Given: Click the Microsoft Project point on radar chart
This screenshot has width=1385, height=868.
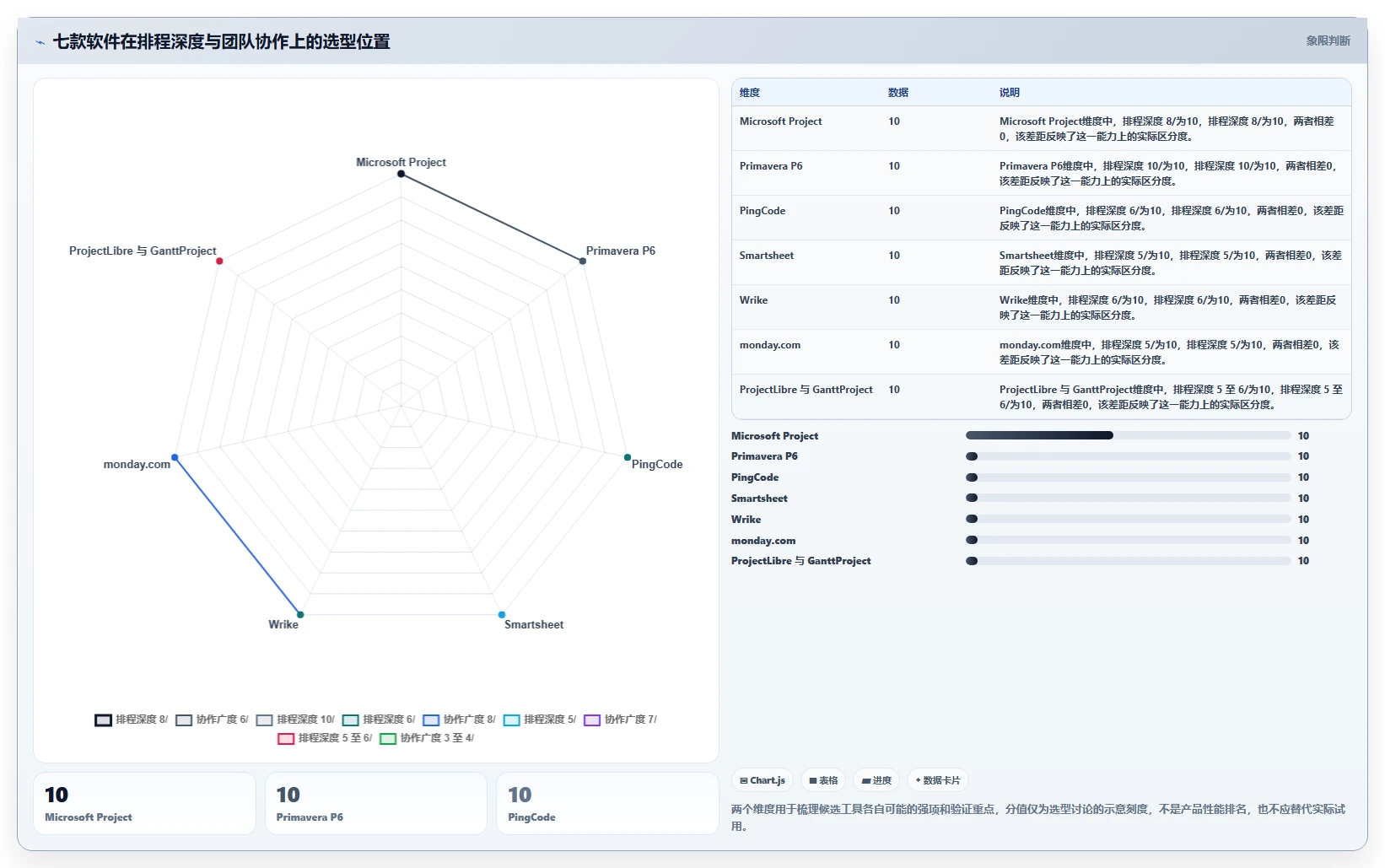Looking at the screenshot, I should click(401, 174).
